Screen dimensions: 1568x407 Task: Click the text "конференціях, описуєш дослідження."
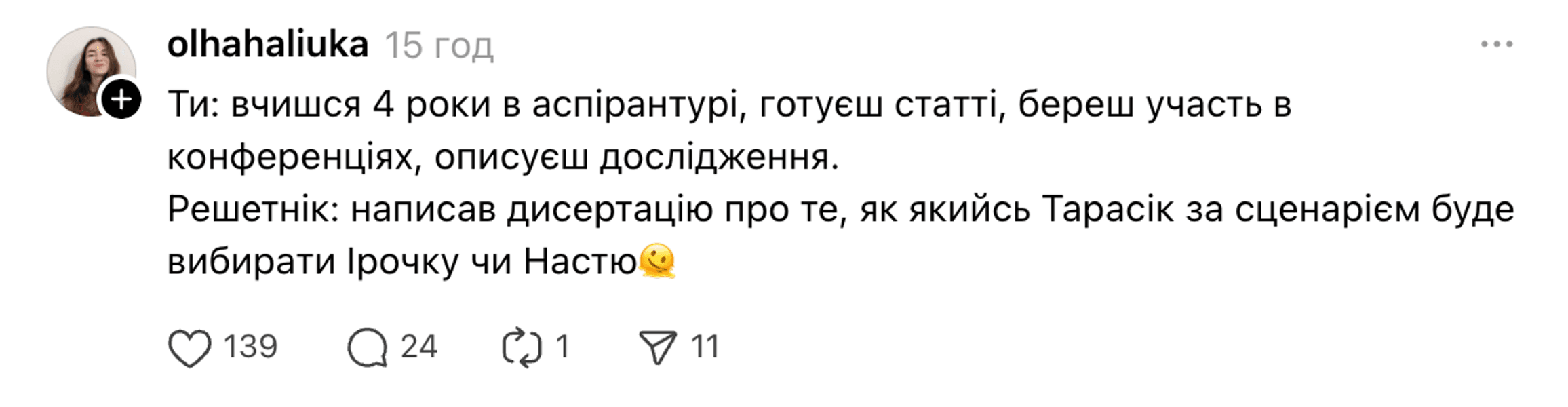coord(503,158)
